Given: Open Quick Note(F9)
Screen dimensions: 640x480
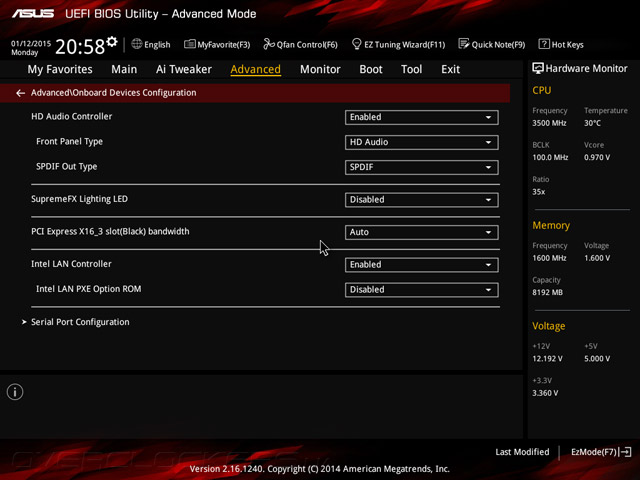Looking at the screenshot, I should pos(491,44).
